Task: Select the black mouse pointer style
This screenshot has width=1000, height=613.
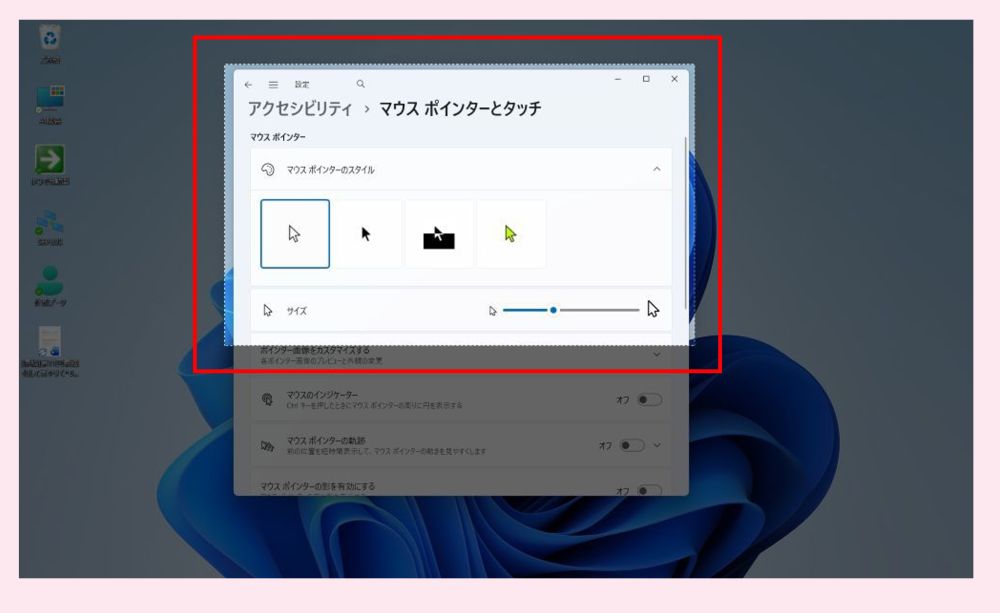Action: coord(367,234)
